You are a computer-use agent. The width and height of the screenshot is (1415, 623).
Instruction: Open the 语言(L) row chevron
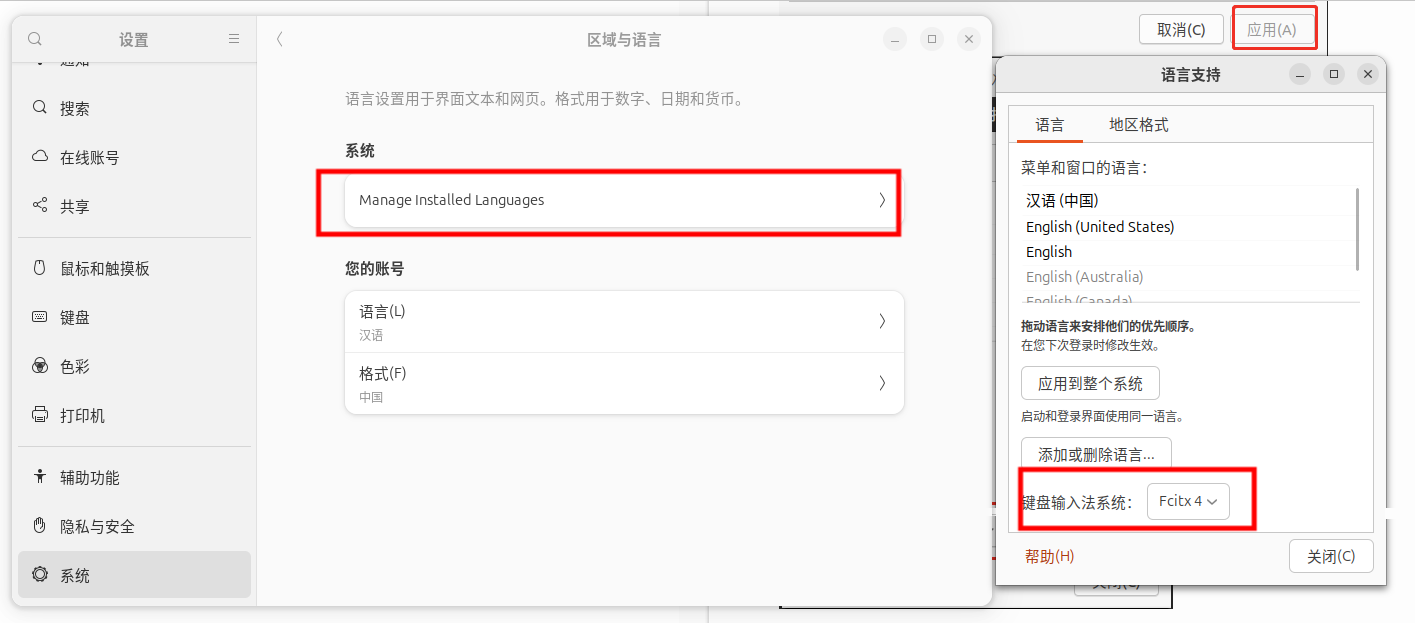click(x=881, y=321)
